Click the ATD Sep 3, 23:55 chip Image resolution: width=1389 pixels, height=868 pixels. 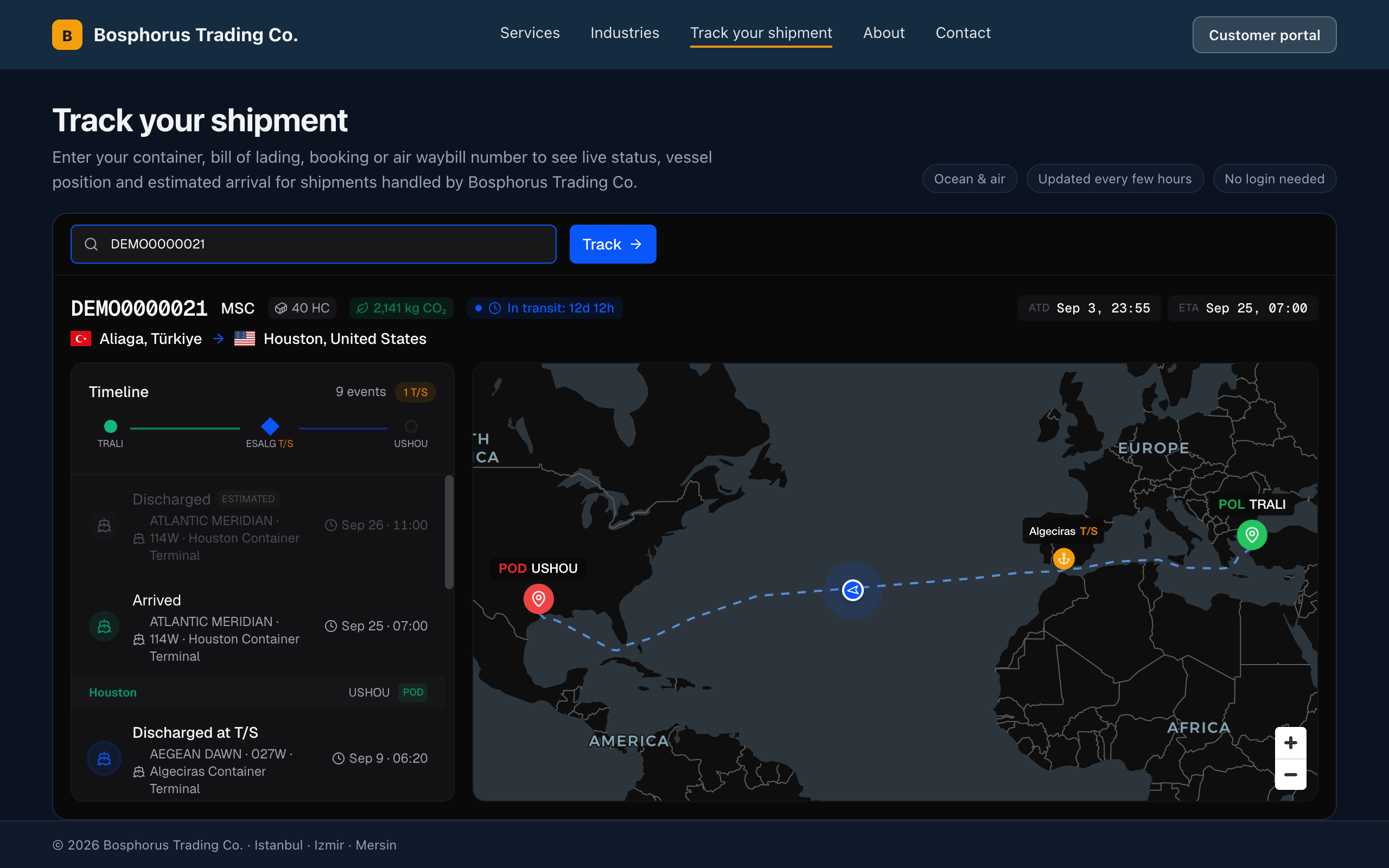(x=1089, y=308)
